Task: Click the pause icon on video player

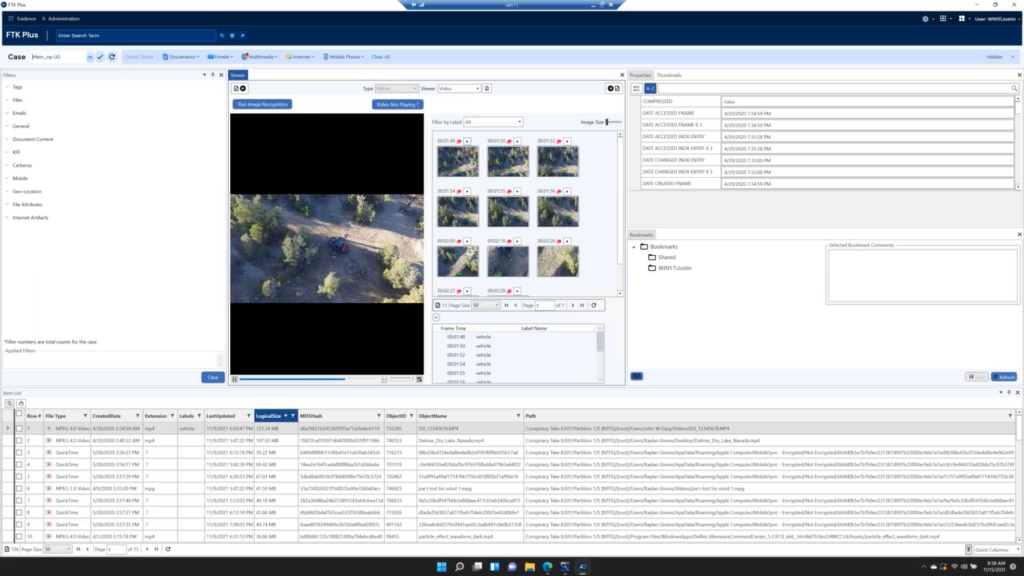Action: click(x=234, y=379)
